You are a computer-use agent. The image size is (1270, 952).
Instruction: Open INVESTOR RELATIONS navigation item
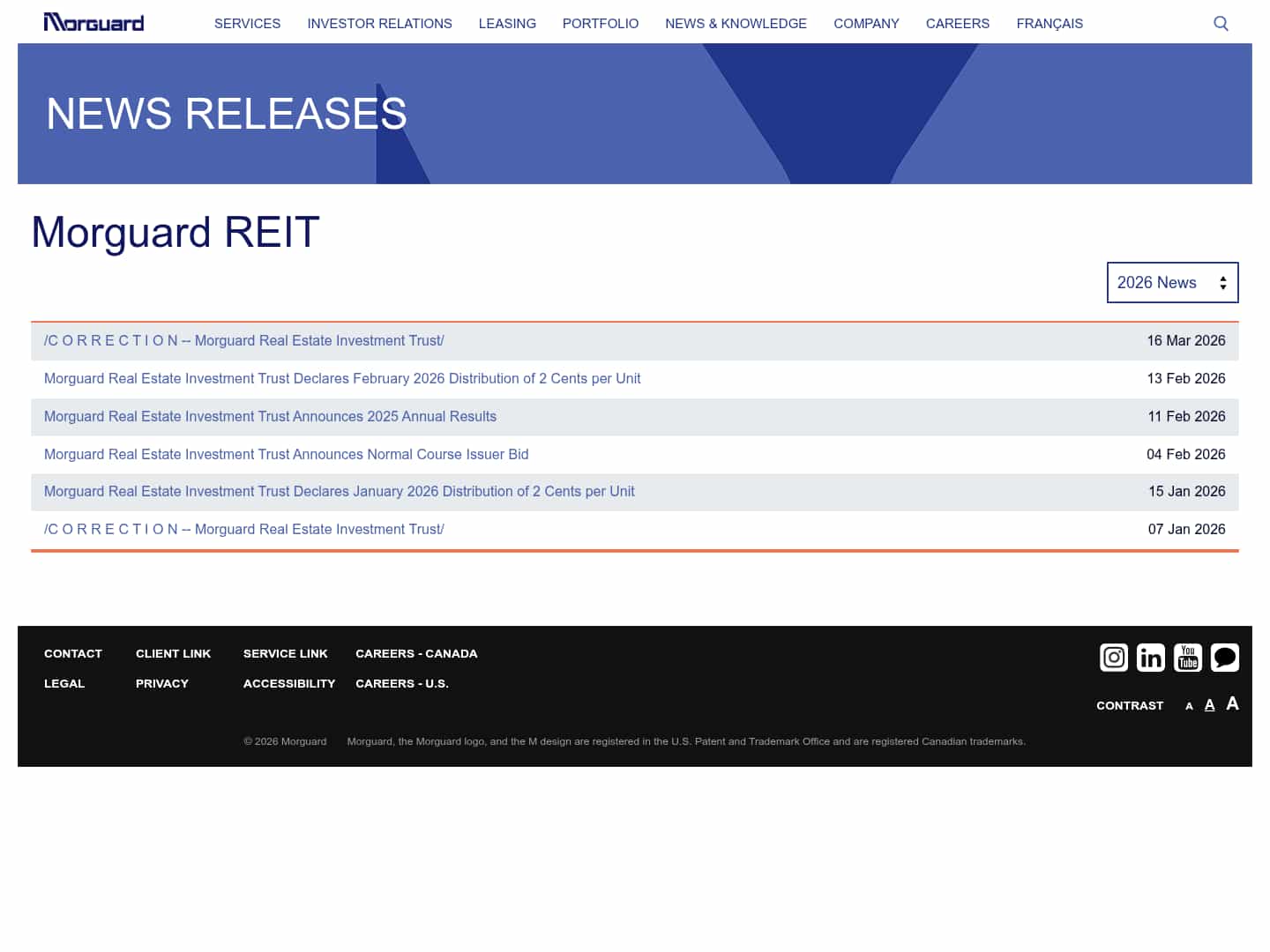coord(379,24)
